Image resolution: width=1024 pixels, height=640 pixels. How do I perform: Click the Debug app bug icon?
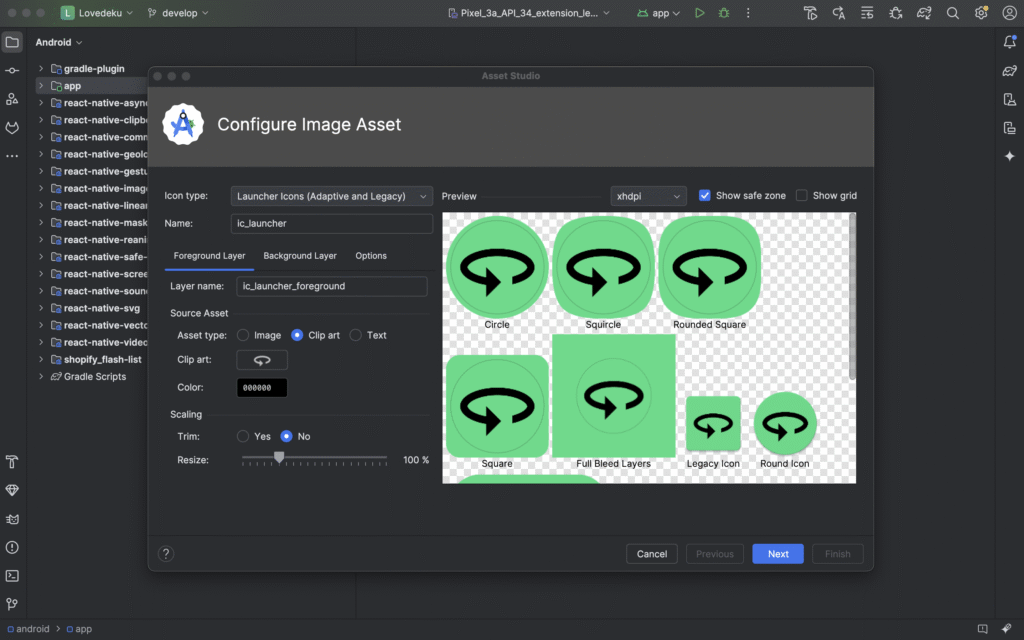[x=722, y=13]
